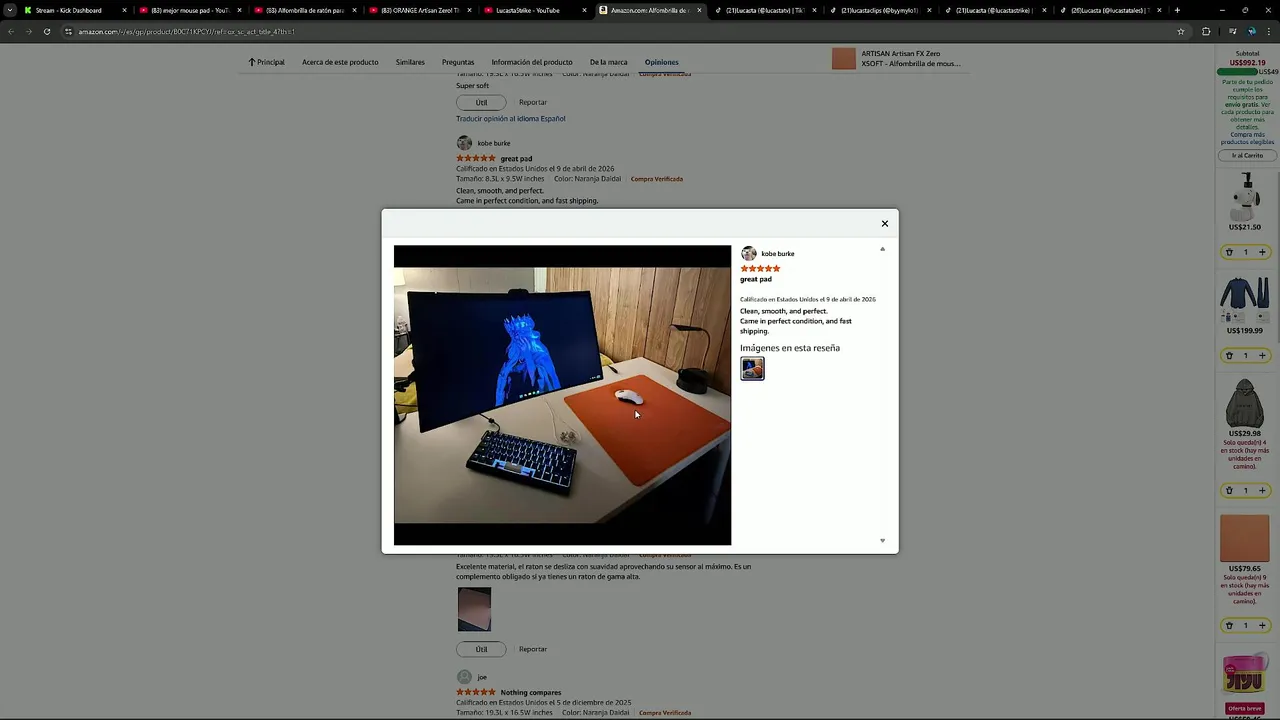Image resolution: width=1280 pixels, height=720 pixels.
Task: Click the Oferta breve badge
Action: click(1245, 709)
